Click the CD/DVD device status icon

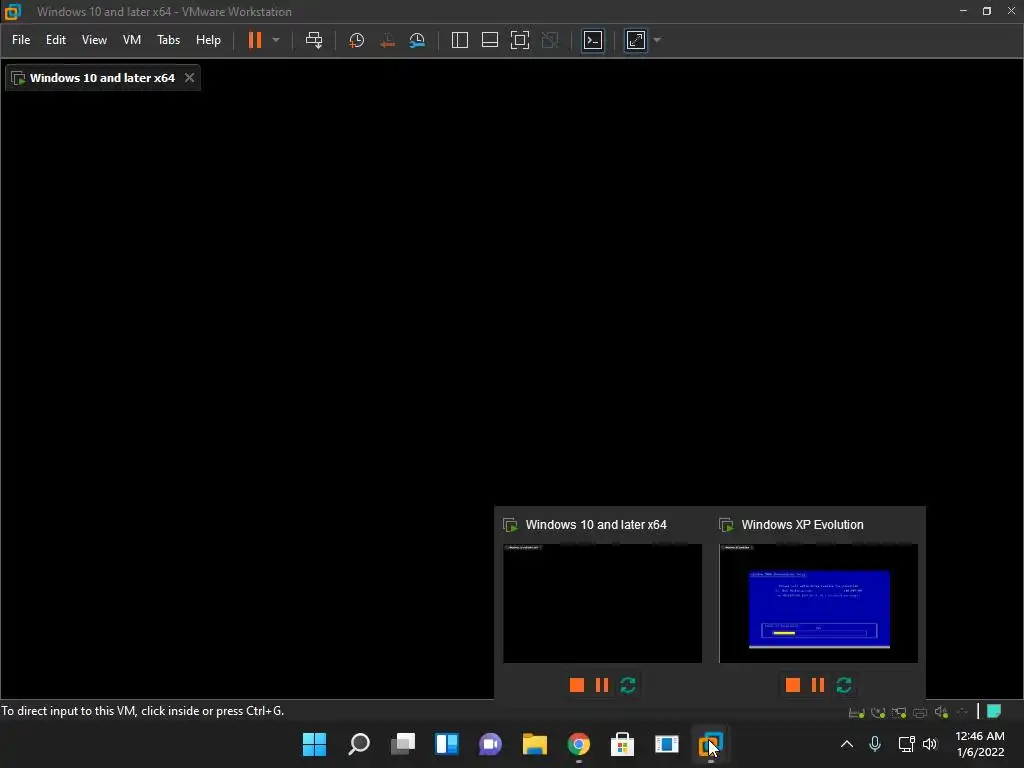pos(878,712)
